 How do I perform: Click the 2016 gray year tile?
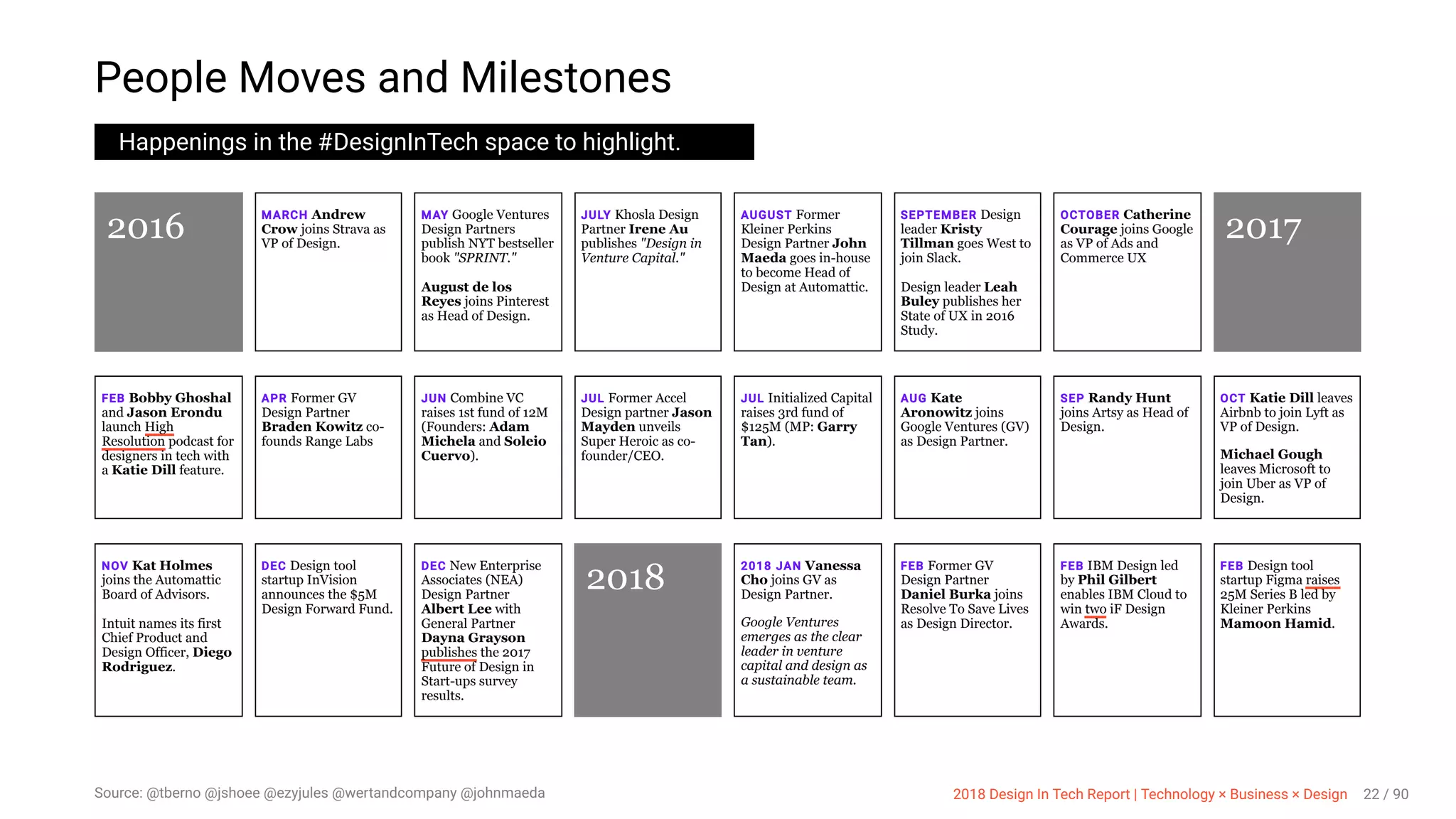pyautogui.click(x=168, y=272)
